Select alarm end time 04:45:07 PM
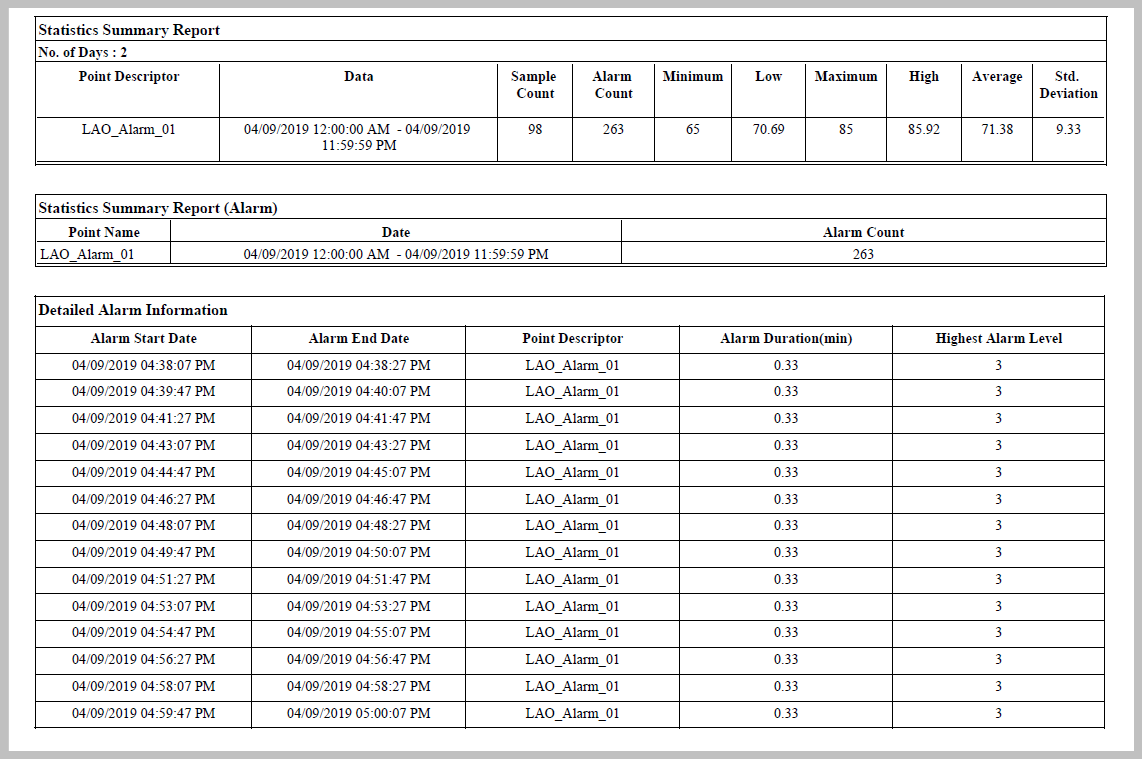 [359, 472]
